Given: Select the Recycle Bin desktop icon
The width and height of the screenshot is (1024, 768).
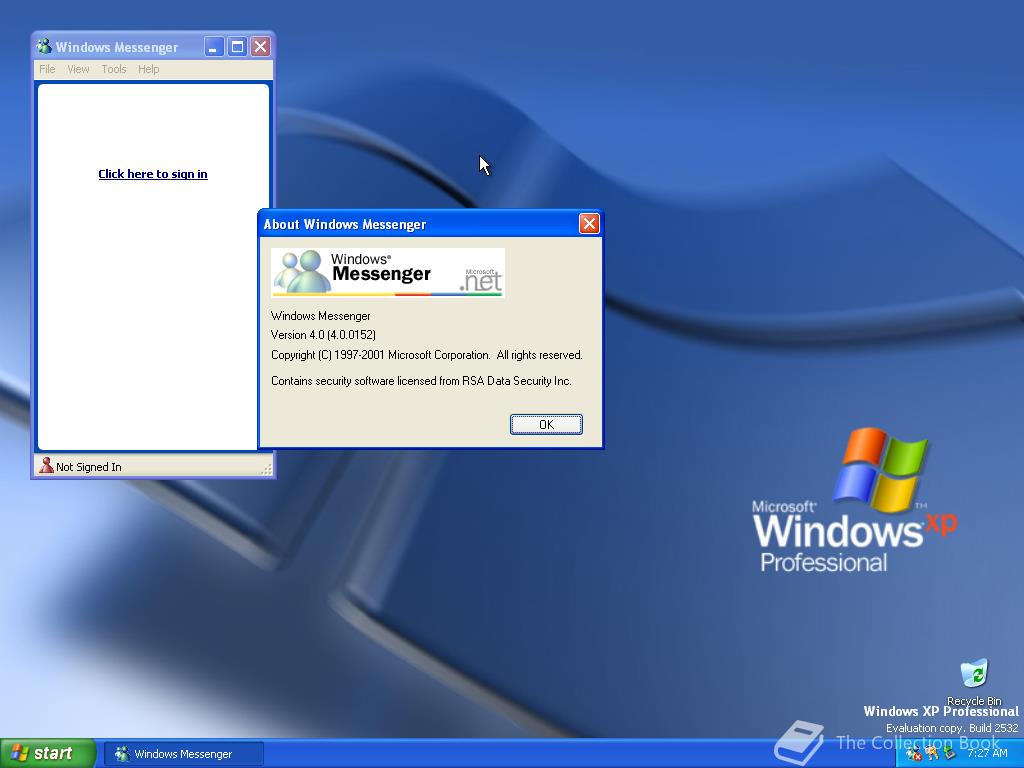Looking at the screenshot, I should click(x=974, y=682).
